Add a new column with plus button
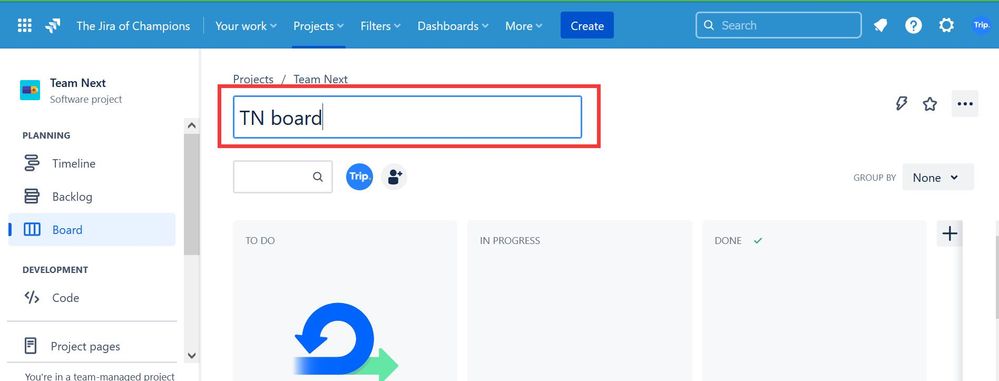Screen dimensions: 999x381 point(949,234)
